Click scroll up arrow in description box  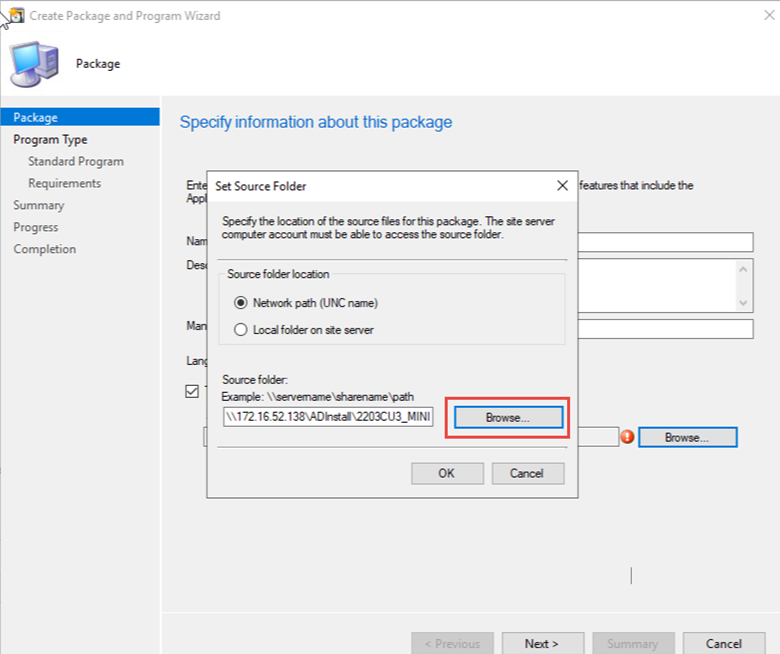click(x=743, y=268)
